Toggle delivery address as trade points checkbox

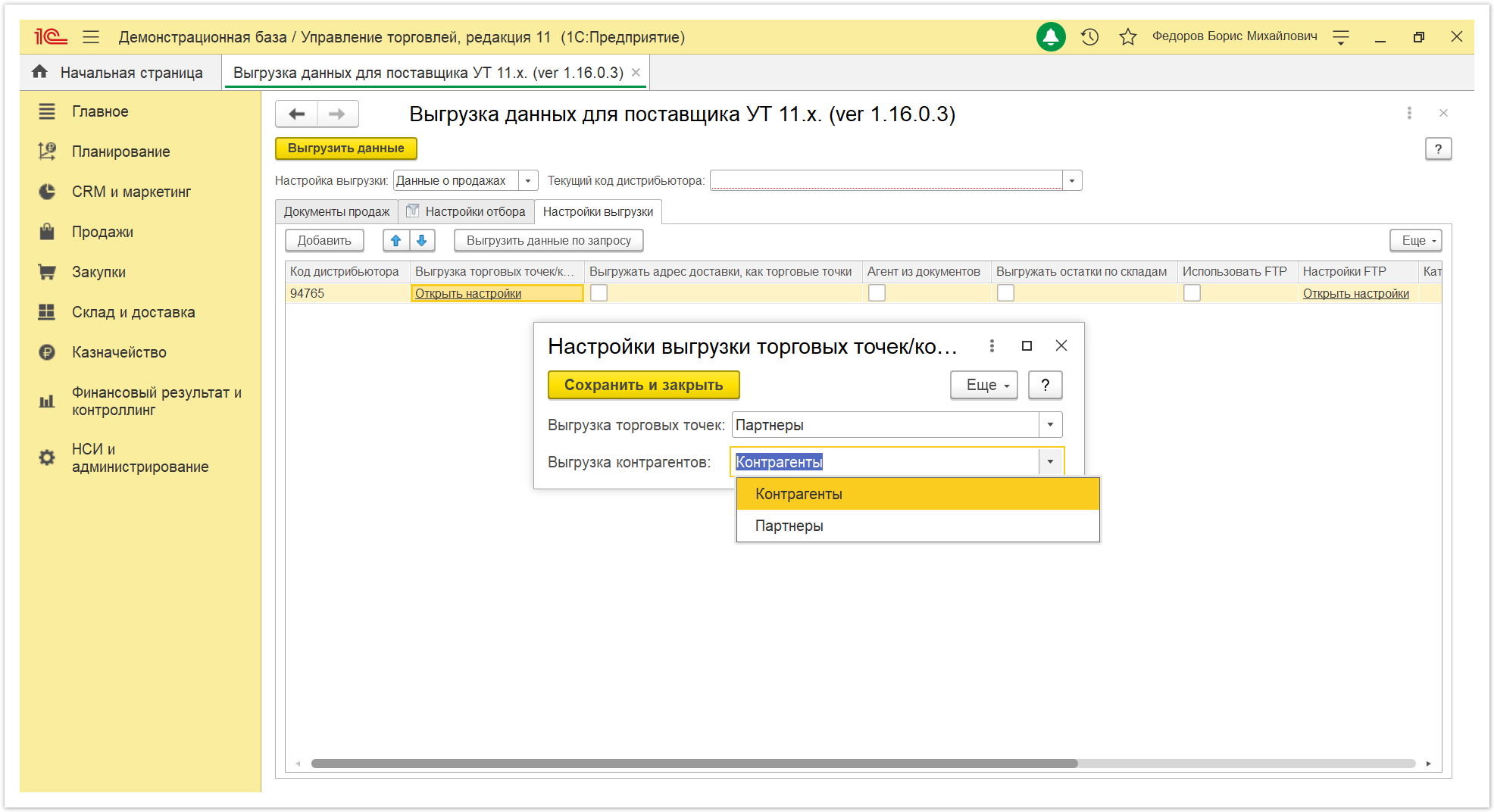click(x=599, y=292)
